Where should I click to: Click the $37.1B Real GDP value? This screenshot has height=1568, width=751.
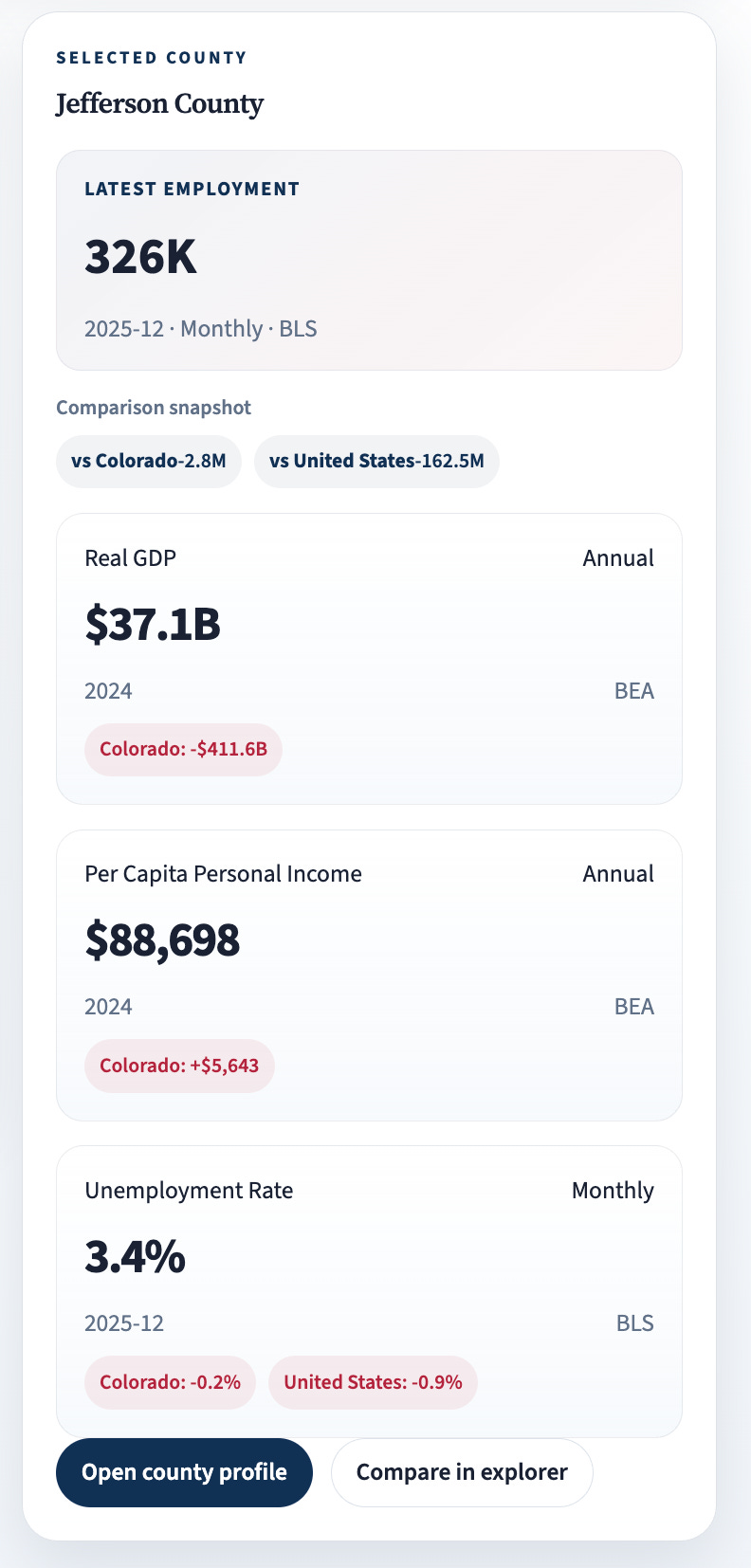pyautogui.click(x=153, y=624)
